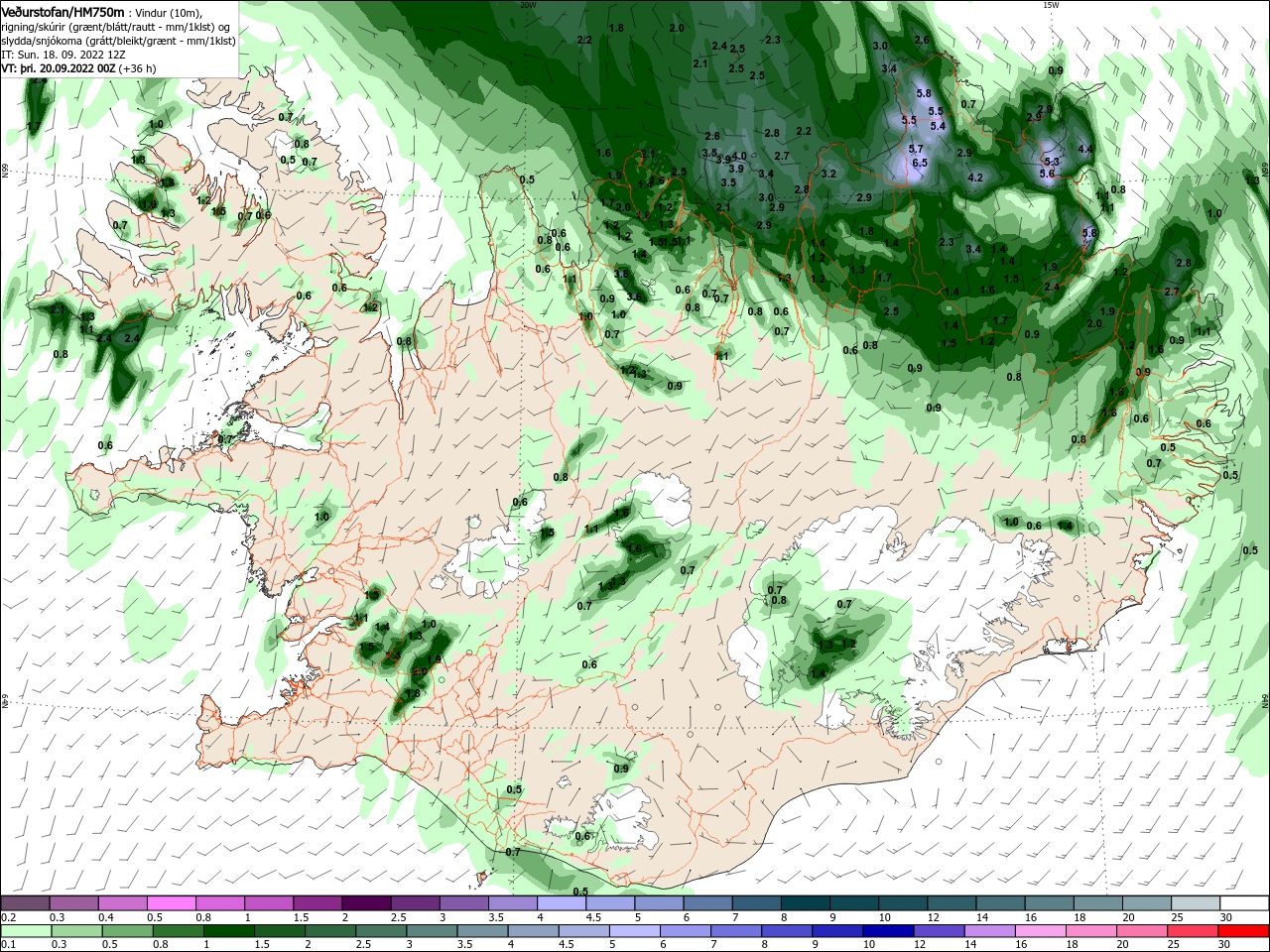Click the 20W longitude label
This screenshot has width=1270, height=952.
[x=528, y=4]
